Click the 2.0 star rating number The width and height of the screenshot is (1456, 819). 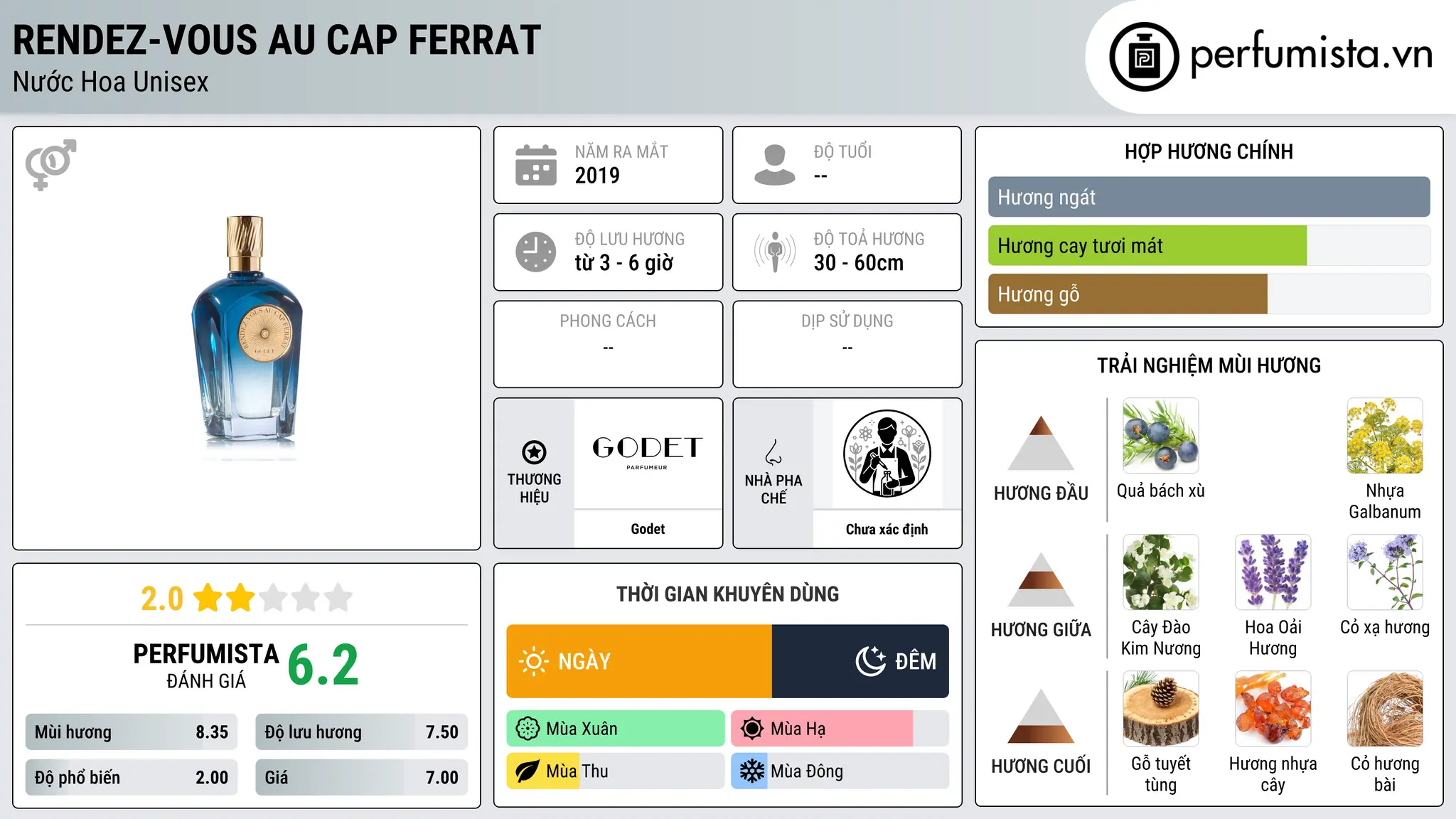[x=162, y=599]
